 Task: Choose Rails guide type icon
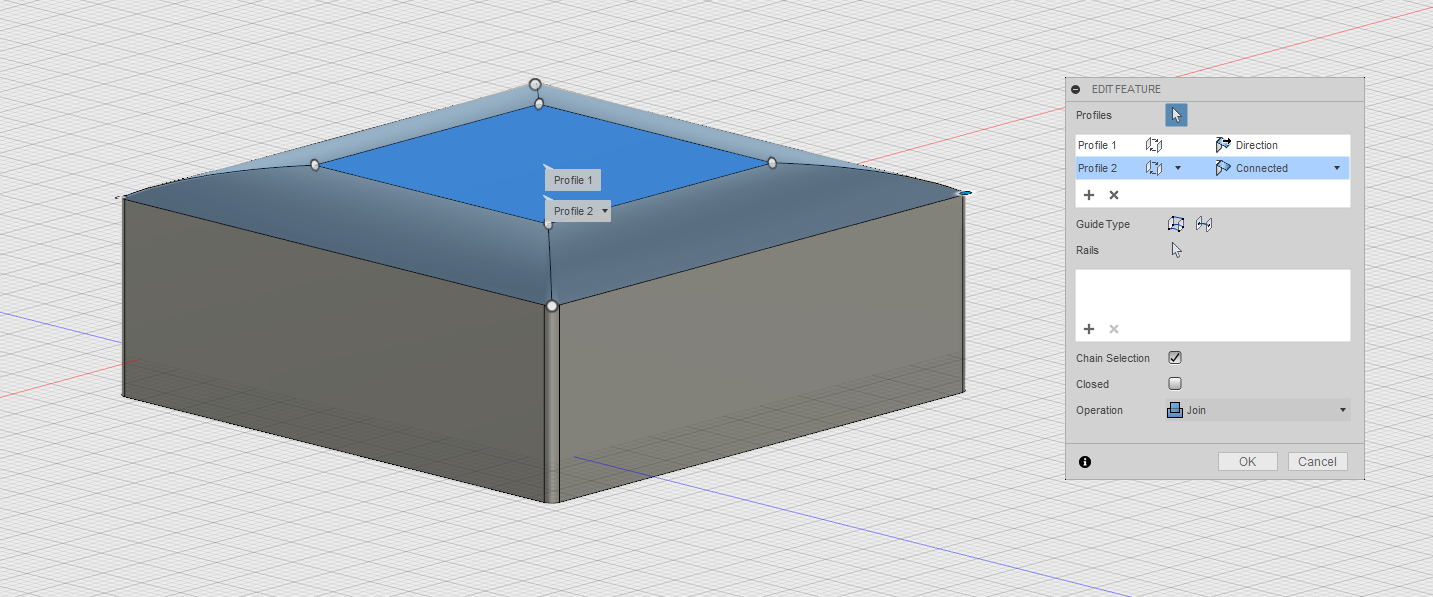click(x=1177, y=224)
